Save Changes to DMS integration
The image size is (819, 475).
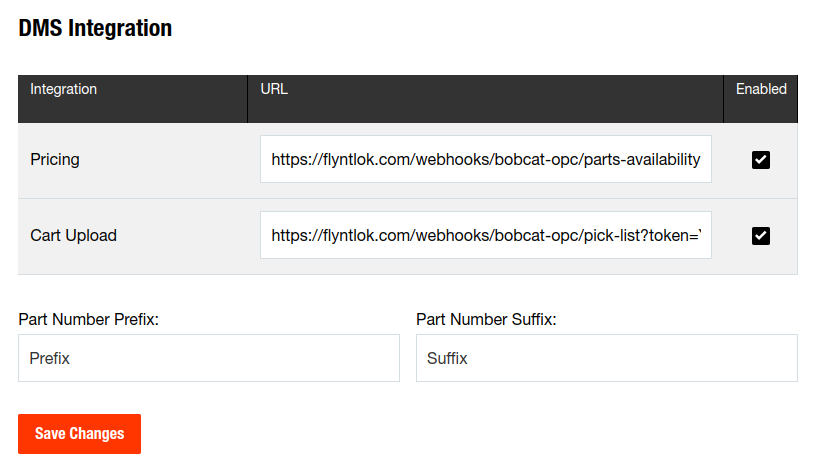point(79,434)
